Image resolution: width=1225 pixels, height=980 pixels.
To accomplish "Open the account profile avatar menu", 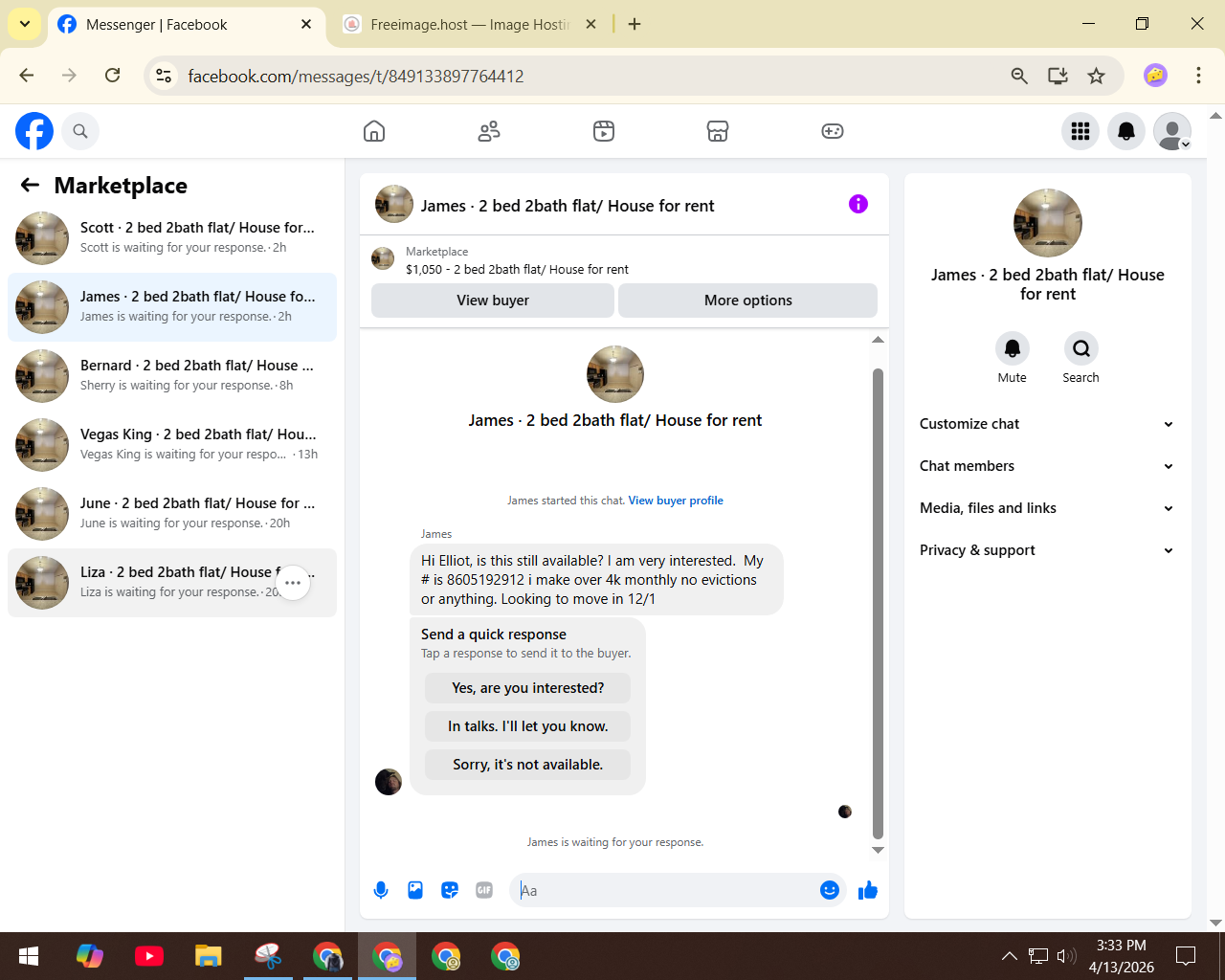I will click(x=1172, y=131).
